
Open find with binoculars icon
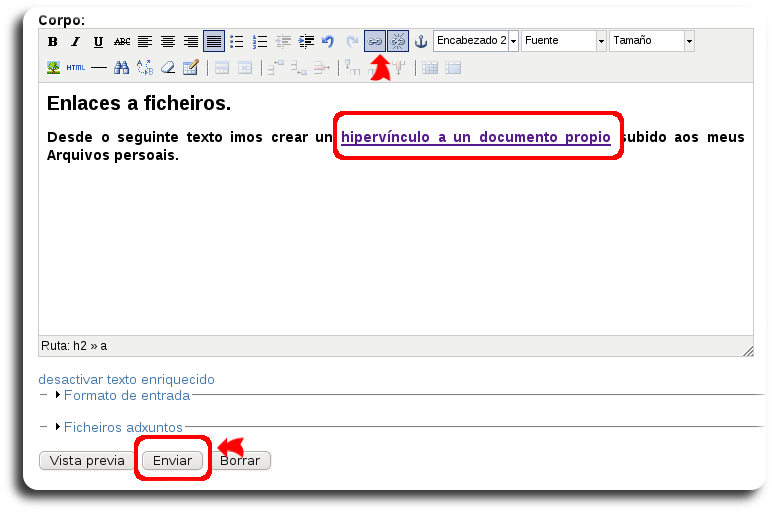coord(121,68)
